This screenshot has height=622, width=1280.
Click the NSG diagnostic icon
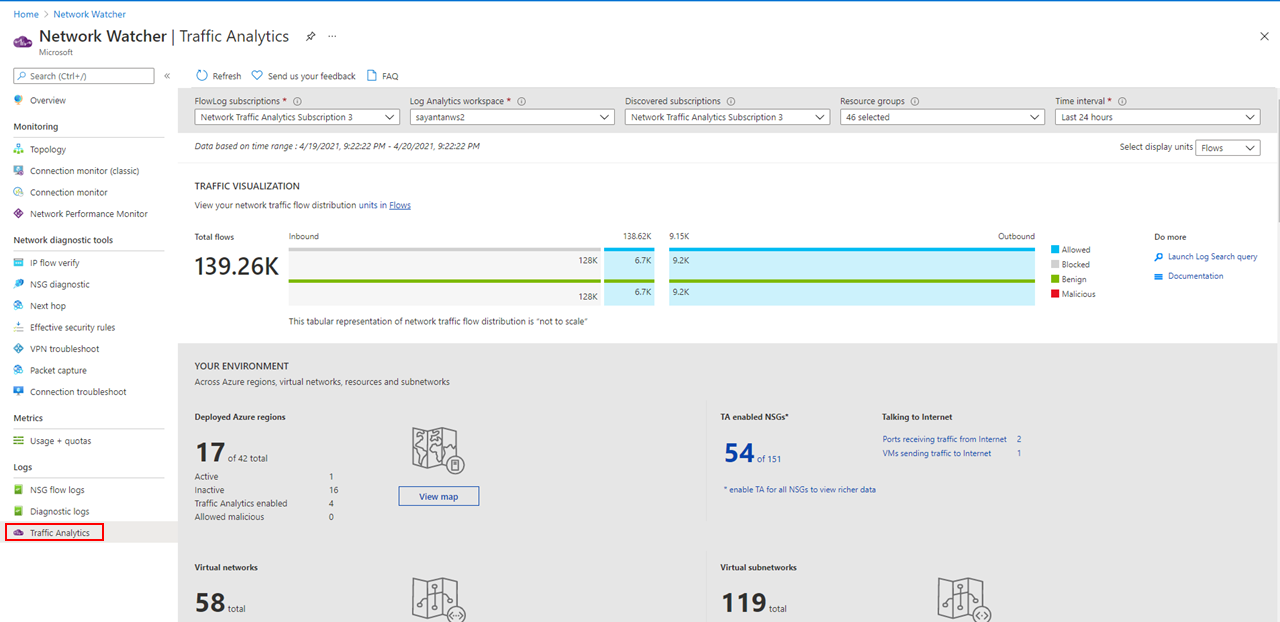coord(19,284)
